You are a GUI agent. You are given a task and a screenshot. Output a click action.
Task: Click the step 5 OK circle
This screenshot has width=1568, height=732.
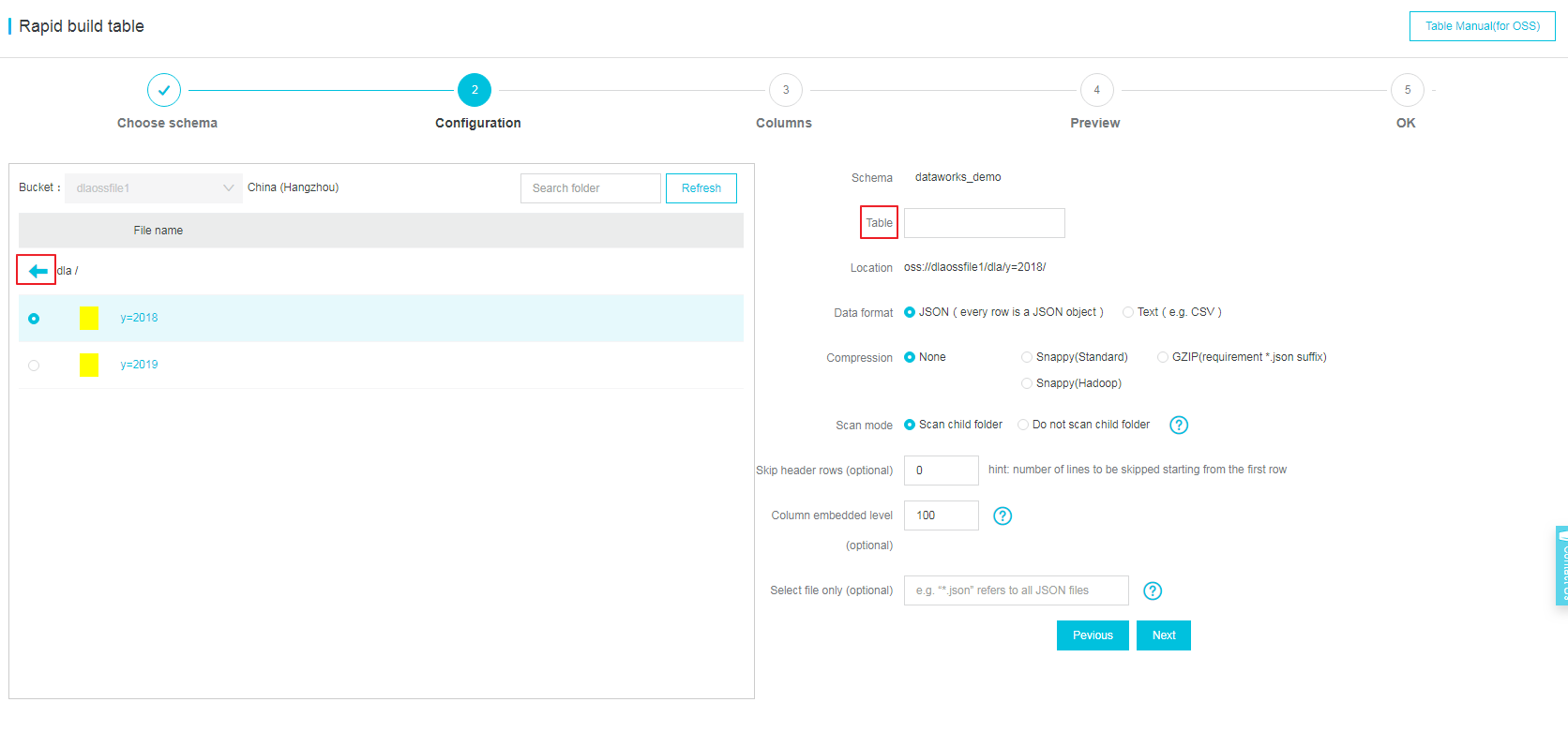pos(1408,90)
